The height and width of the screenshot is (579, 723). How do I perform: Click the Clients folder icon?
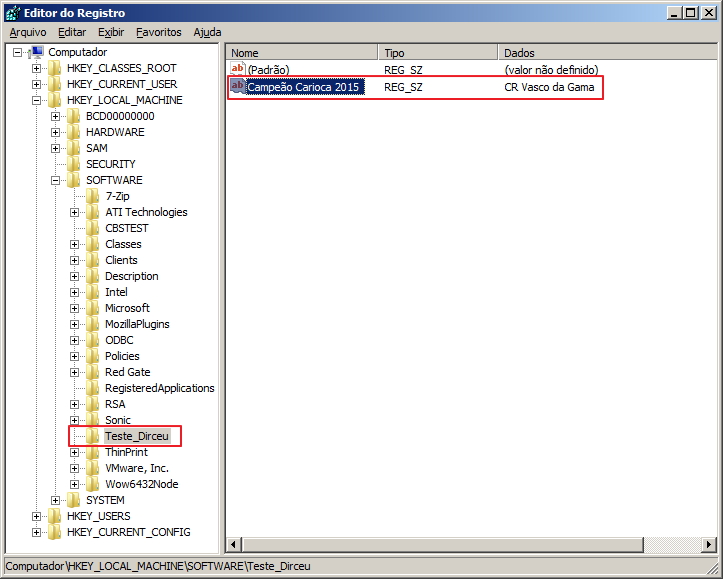tap(93, 260)
